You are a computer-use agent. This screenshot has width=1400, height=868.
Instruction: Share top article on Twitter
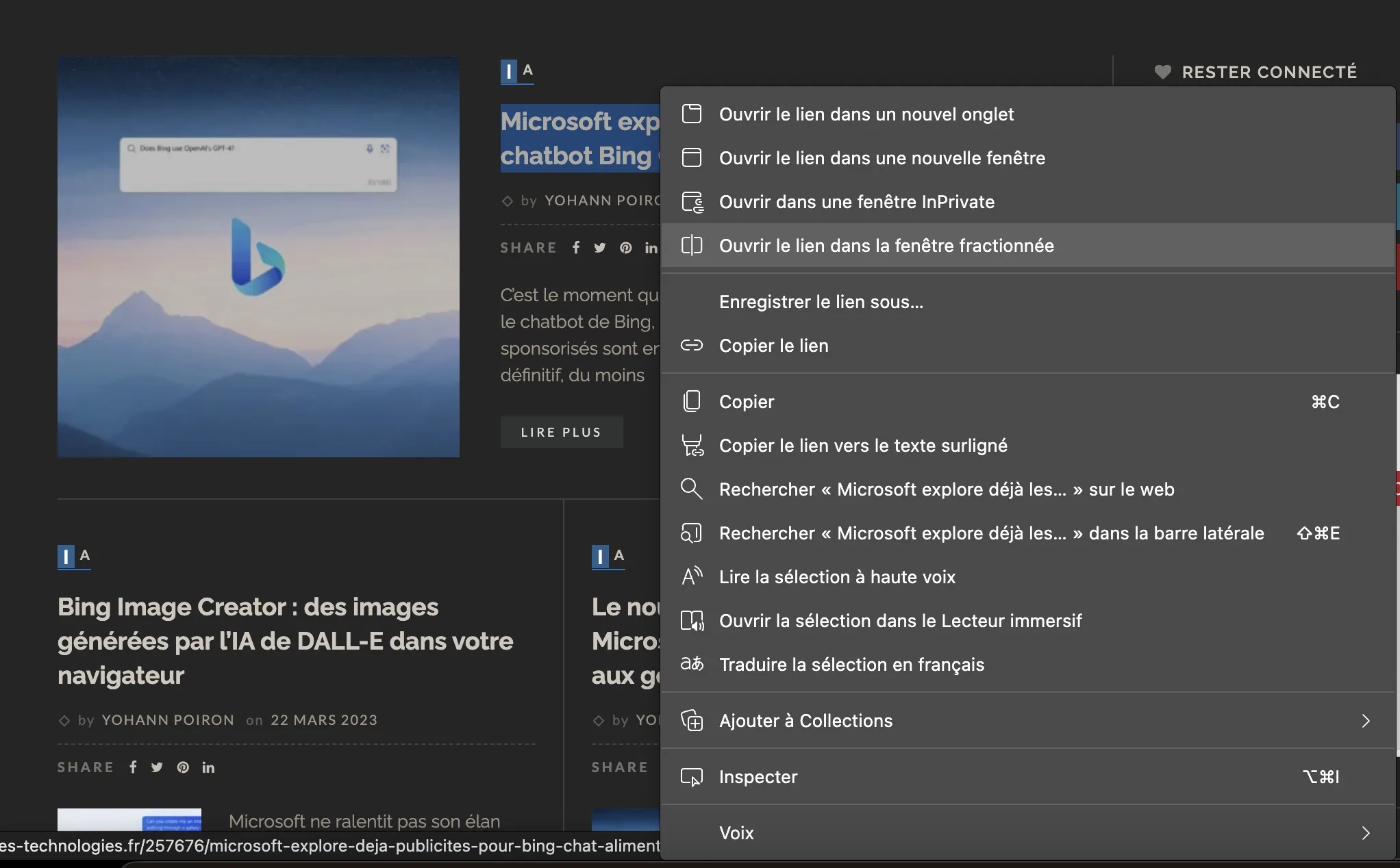[x=600, y=248]
